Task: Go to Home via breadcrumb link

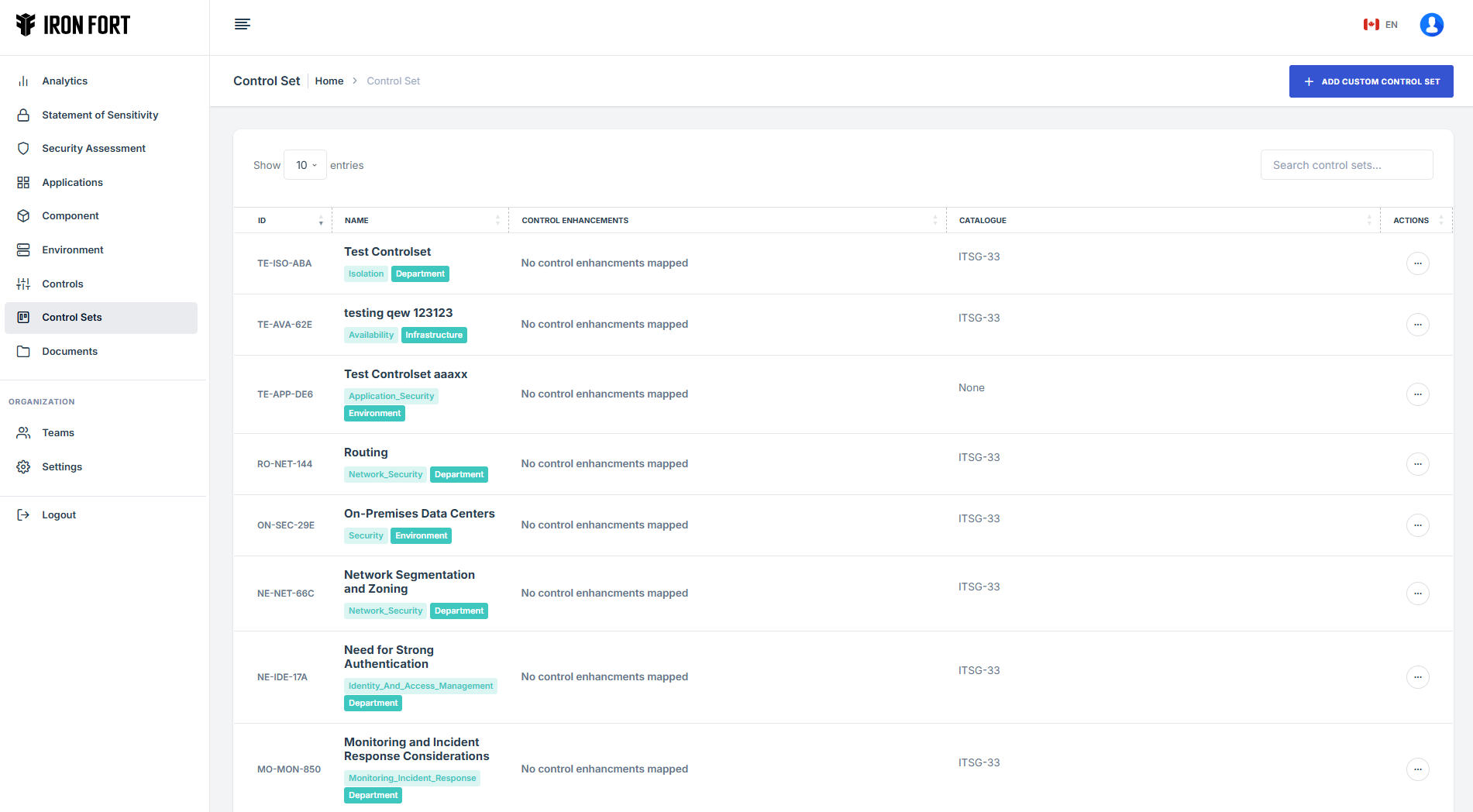Action: point(329,81)
